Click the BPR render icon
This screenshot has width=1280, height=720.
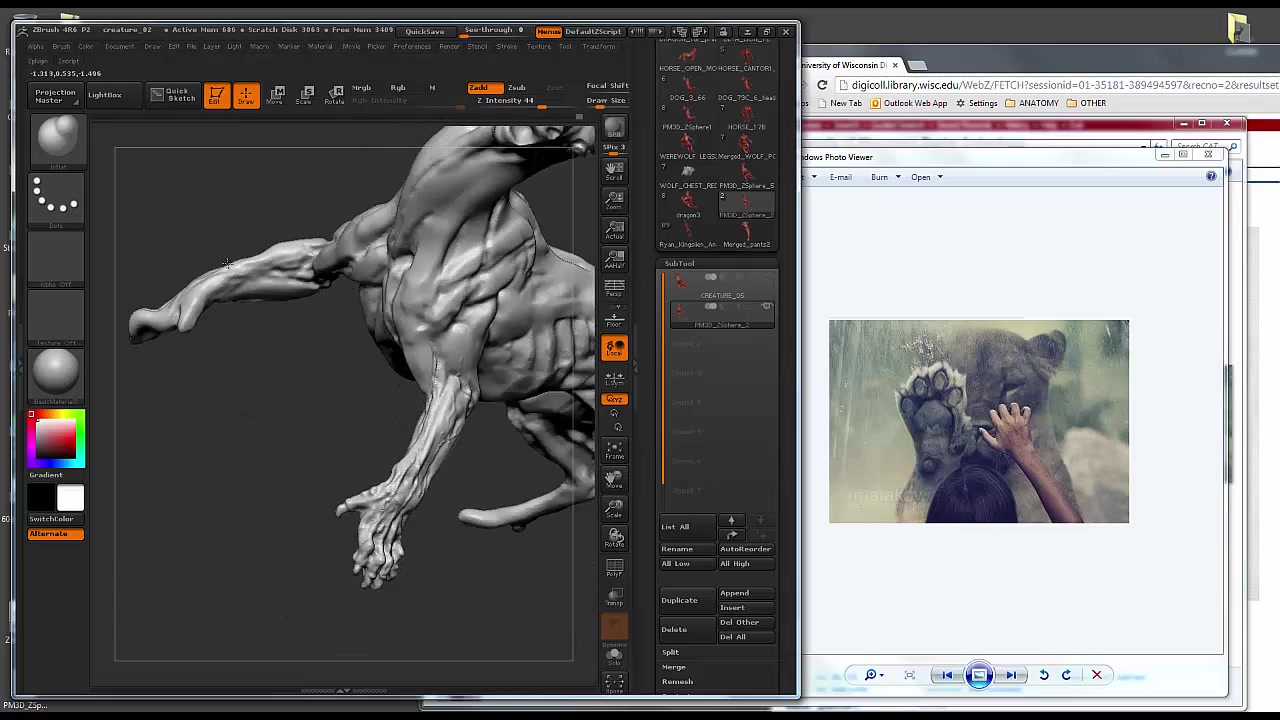point(614,129)
